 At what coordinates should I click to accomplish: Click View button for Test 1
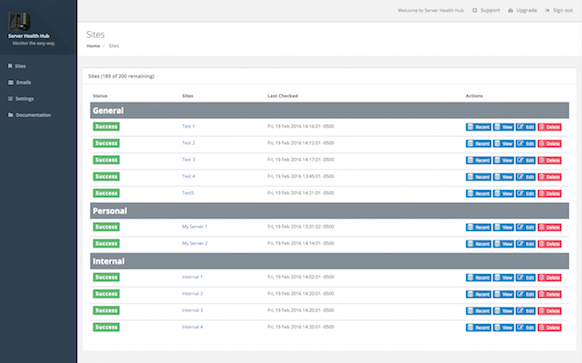point(503,127)
